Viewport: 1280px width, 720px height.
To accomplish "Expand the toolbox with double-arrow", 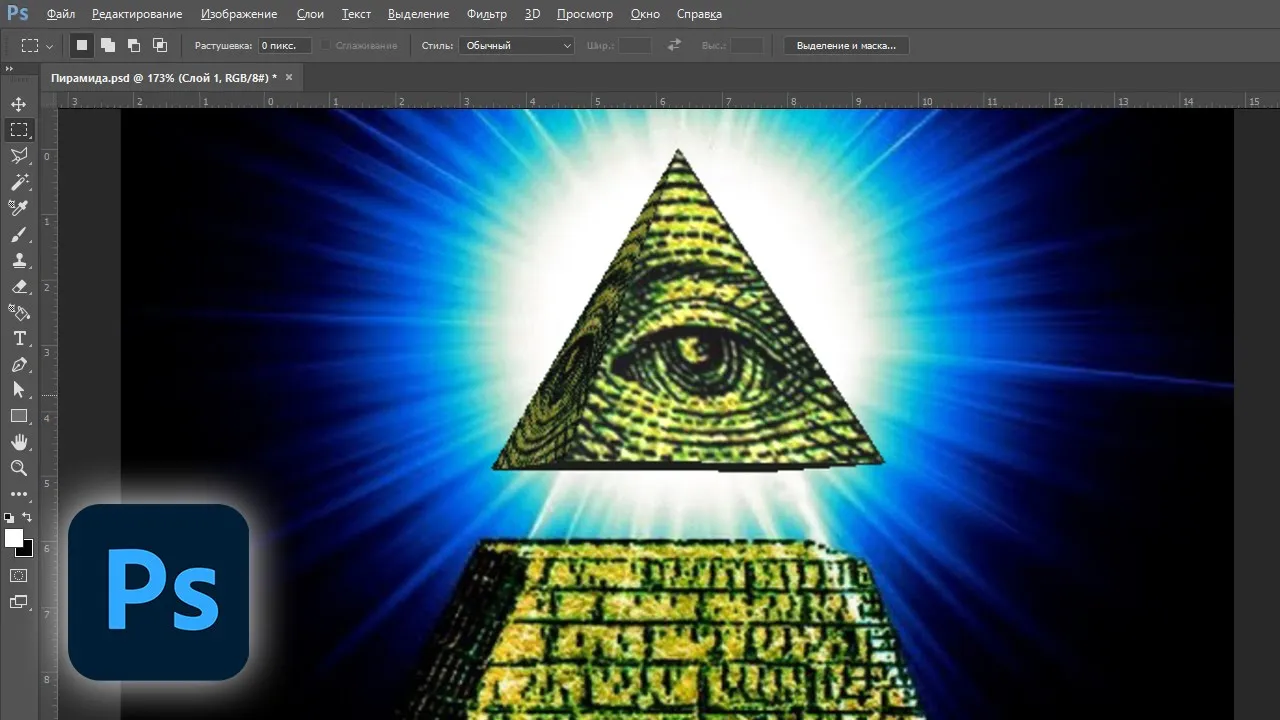I will click(x=9, y=69).
